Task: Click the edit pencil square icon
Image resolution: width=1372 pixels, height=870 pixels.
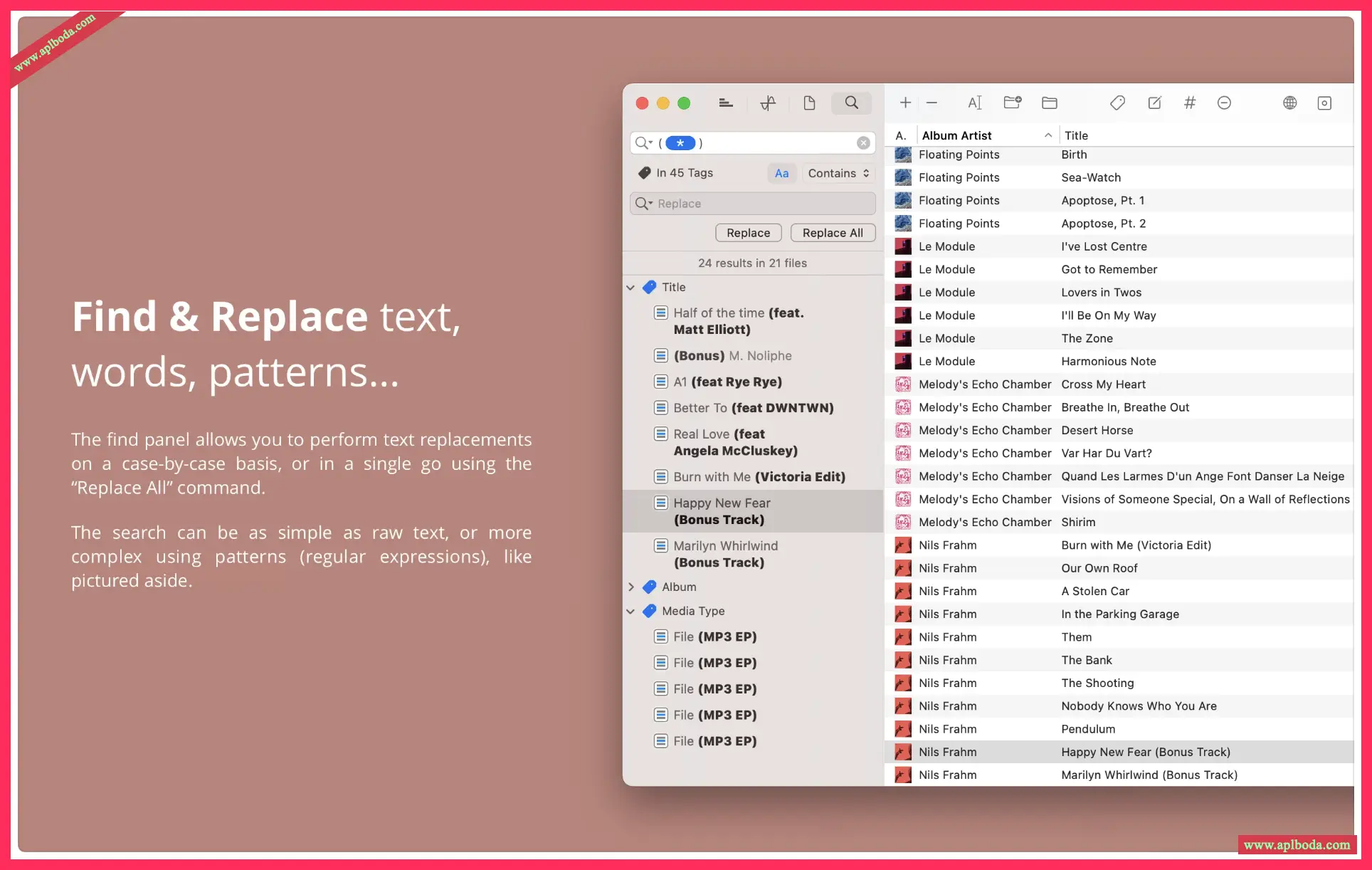Action: (x=1154, y=103)
